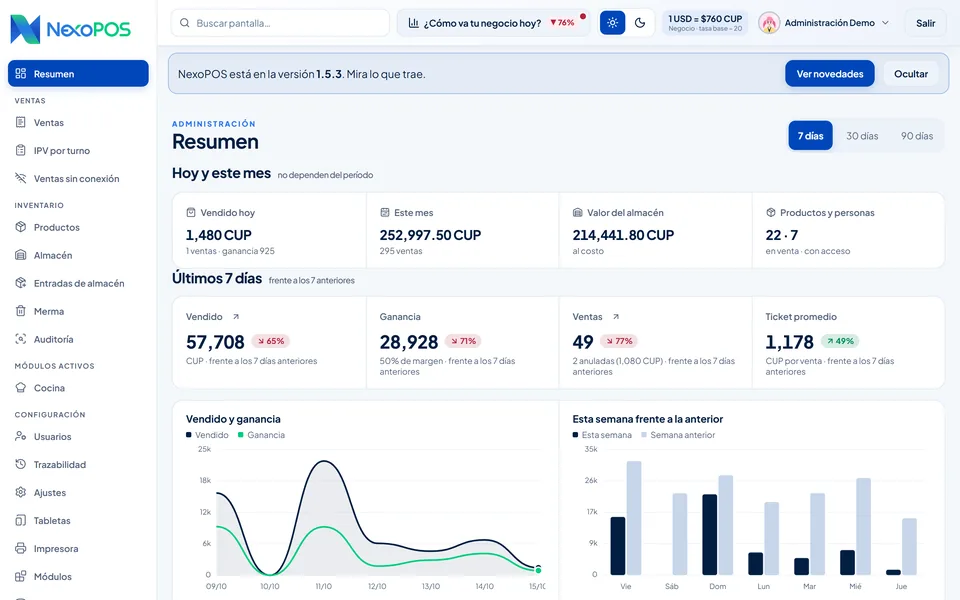This screenshot has width=960, height=600.
Task: Switch to light theme sun button
Action: click(612, 23)
